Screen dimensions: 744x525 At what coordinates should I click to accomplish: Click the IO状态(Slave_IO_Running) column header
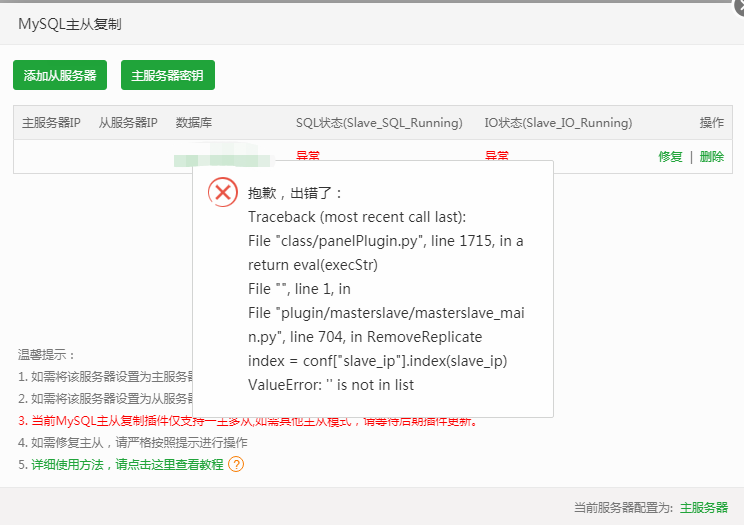coord(558,123)
